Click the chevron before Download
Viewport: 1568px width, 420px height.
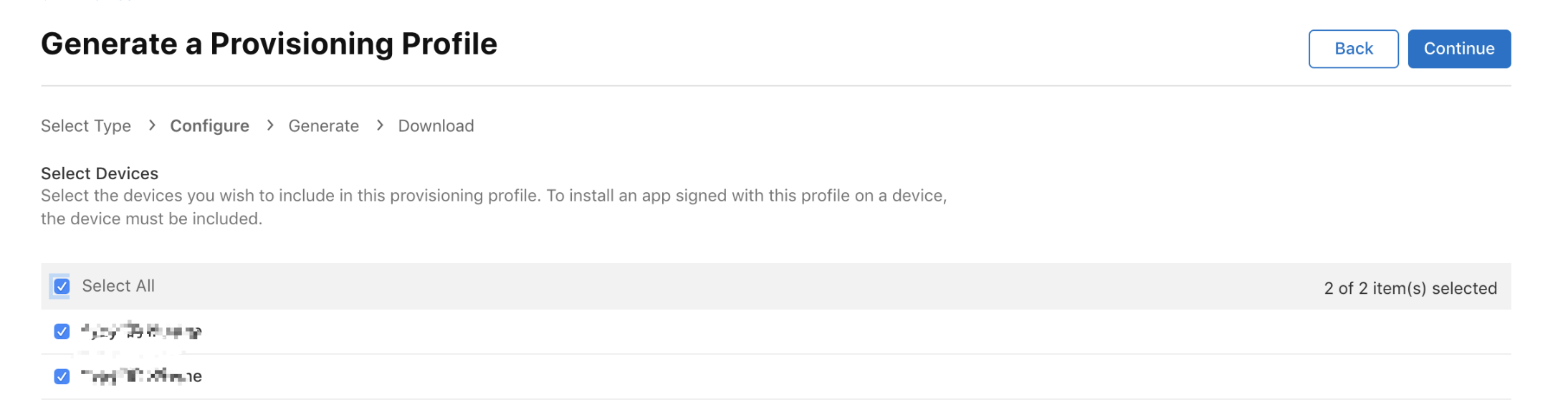point(379,125)
